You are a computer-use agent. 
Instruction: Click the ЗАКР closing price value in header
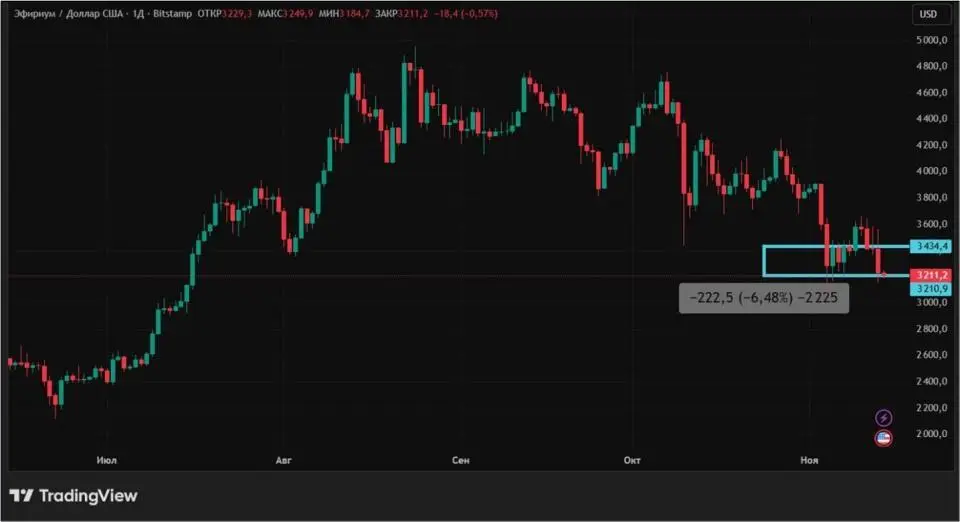pyautogui.click(x=439, y=14)
